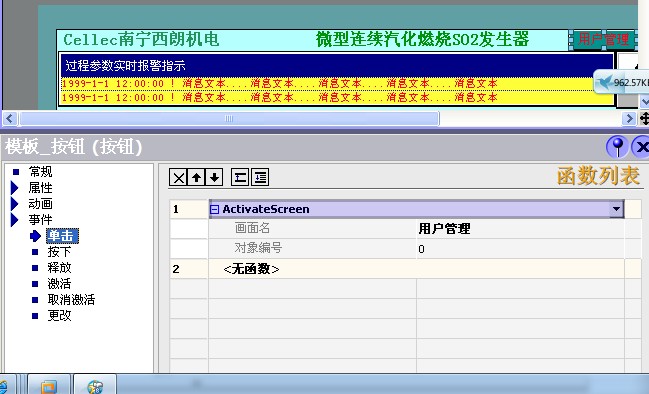Select the 用户管理 button in the screen editor

(603, 40)
